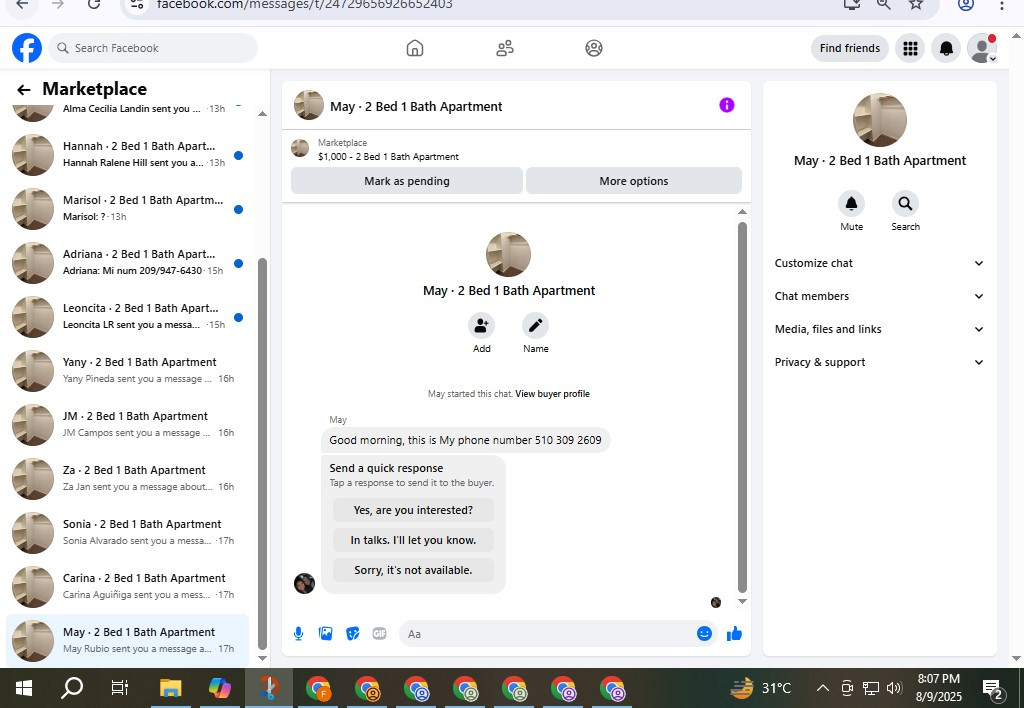Open the Friends icon in top navigation

pos(505,48)
